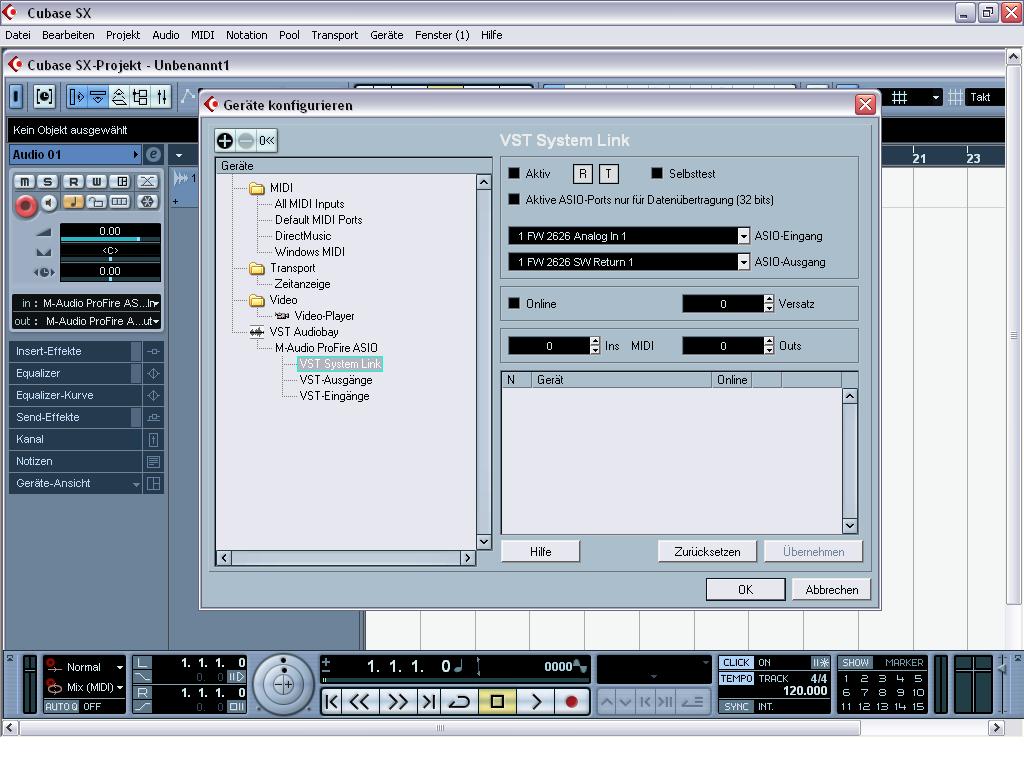Click the Versatz offset value field
The height and width of the screenshot is (768, 1024).
click(722, 304)
